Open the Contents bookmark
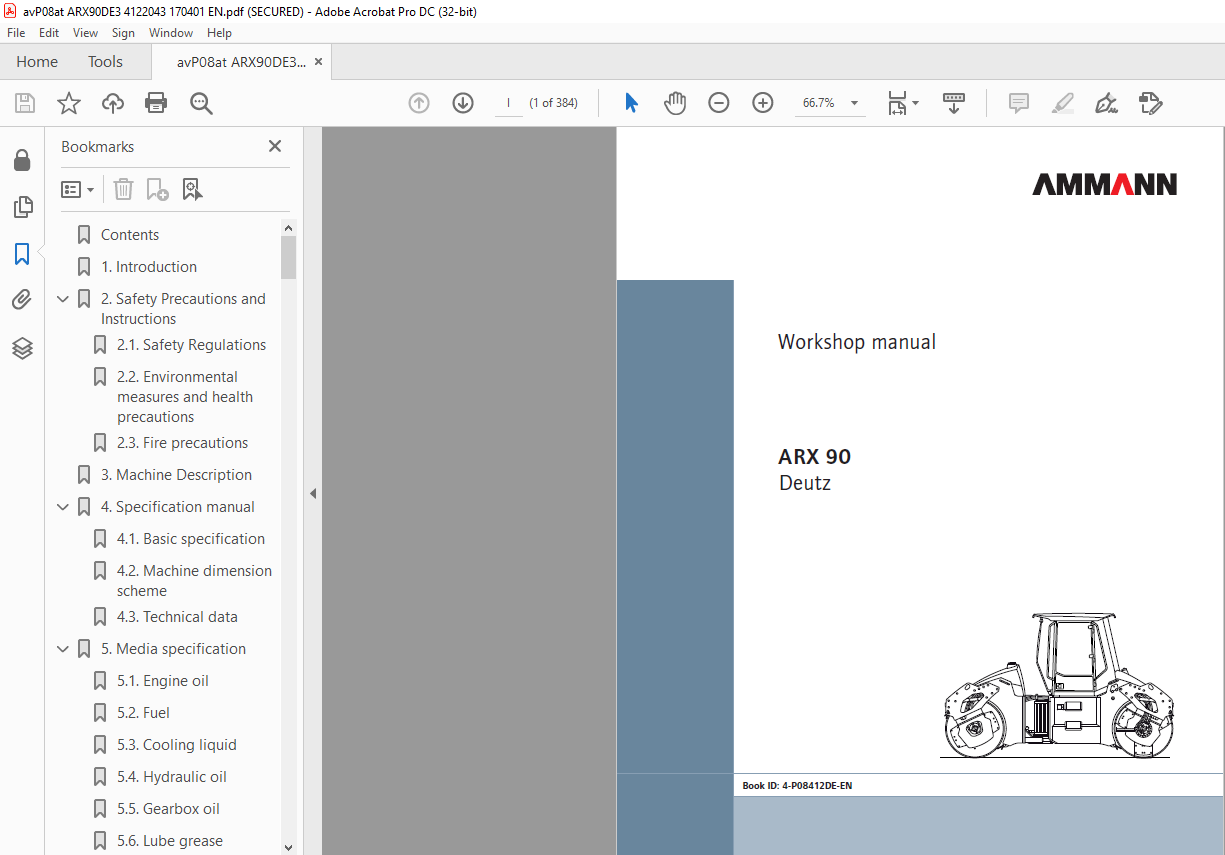 point(130,235)
